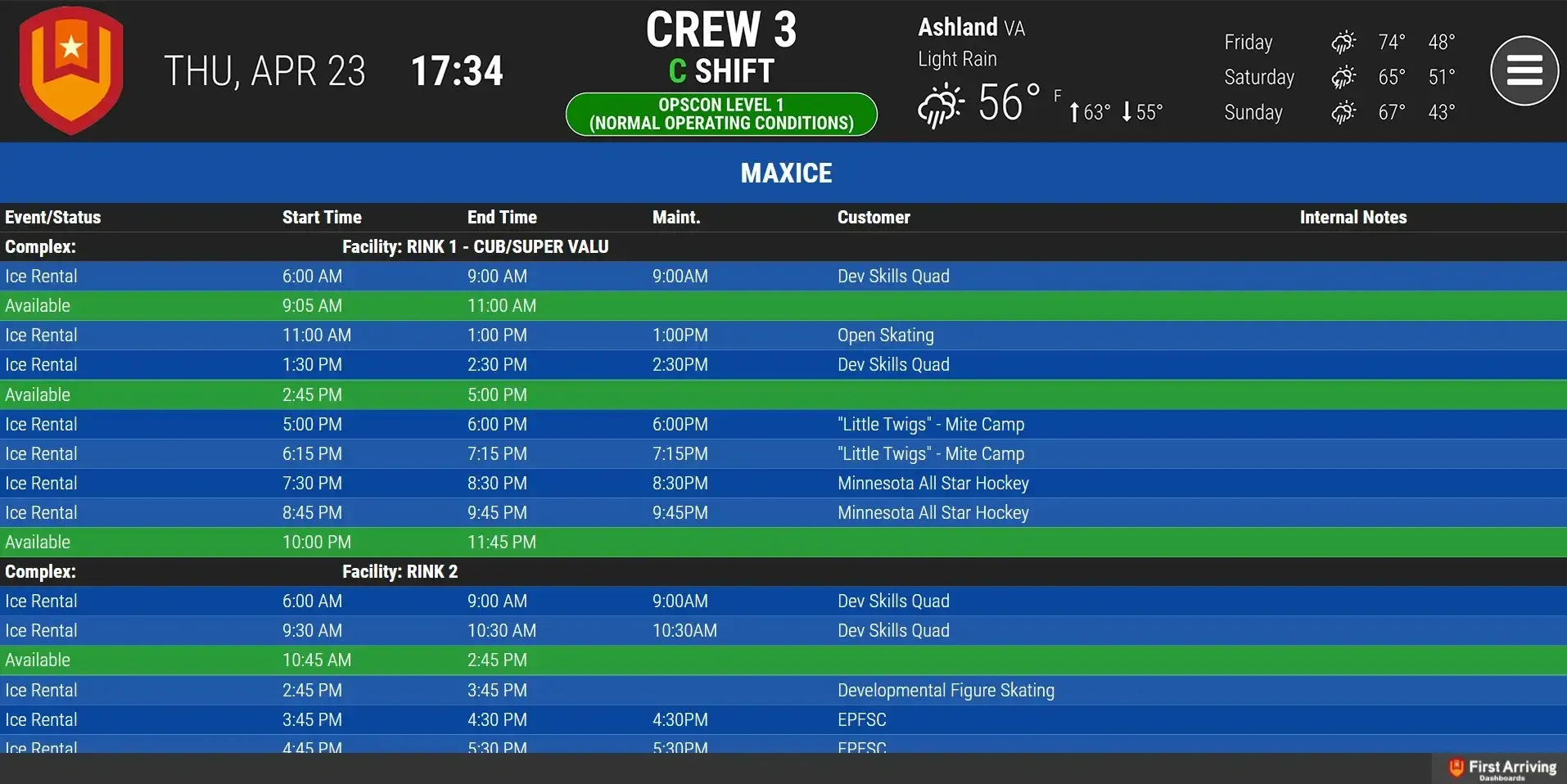
Task: Click Minnesota All Star Hockey 7:30 PM entry
Action: click(783, 483)
